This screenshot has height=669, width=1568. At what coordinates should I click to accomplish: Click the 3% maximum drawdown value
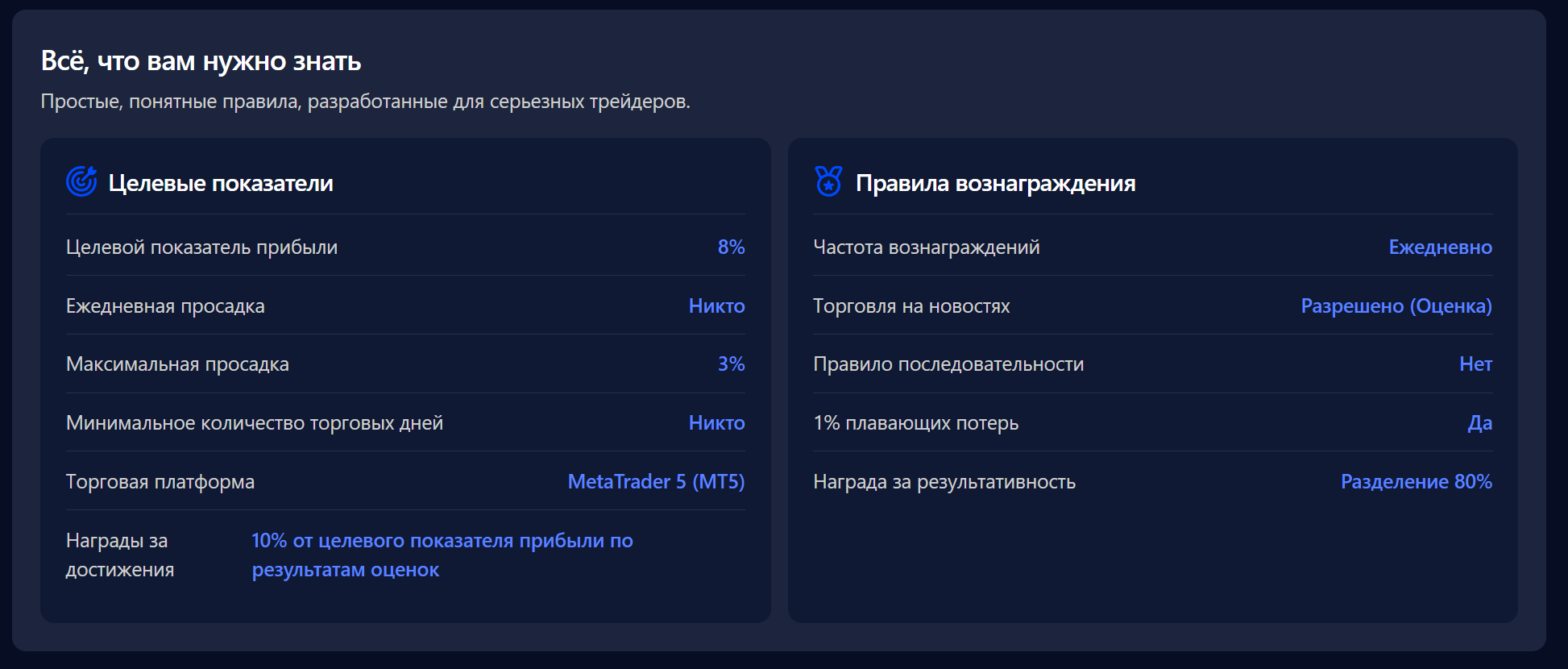(x=731, y=364)
